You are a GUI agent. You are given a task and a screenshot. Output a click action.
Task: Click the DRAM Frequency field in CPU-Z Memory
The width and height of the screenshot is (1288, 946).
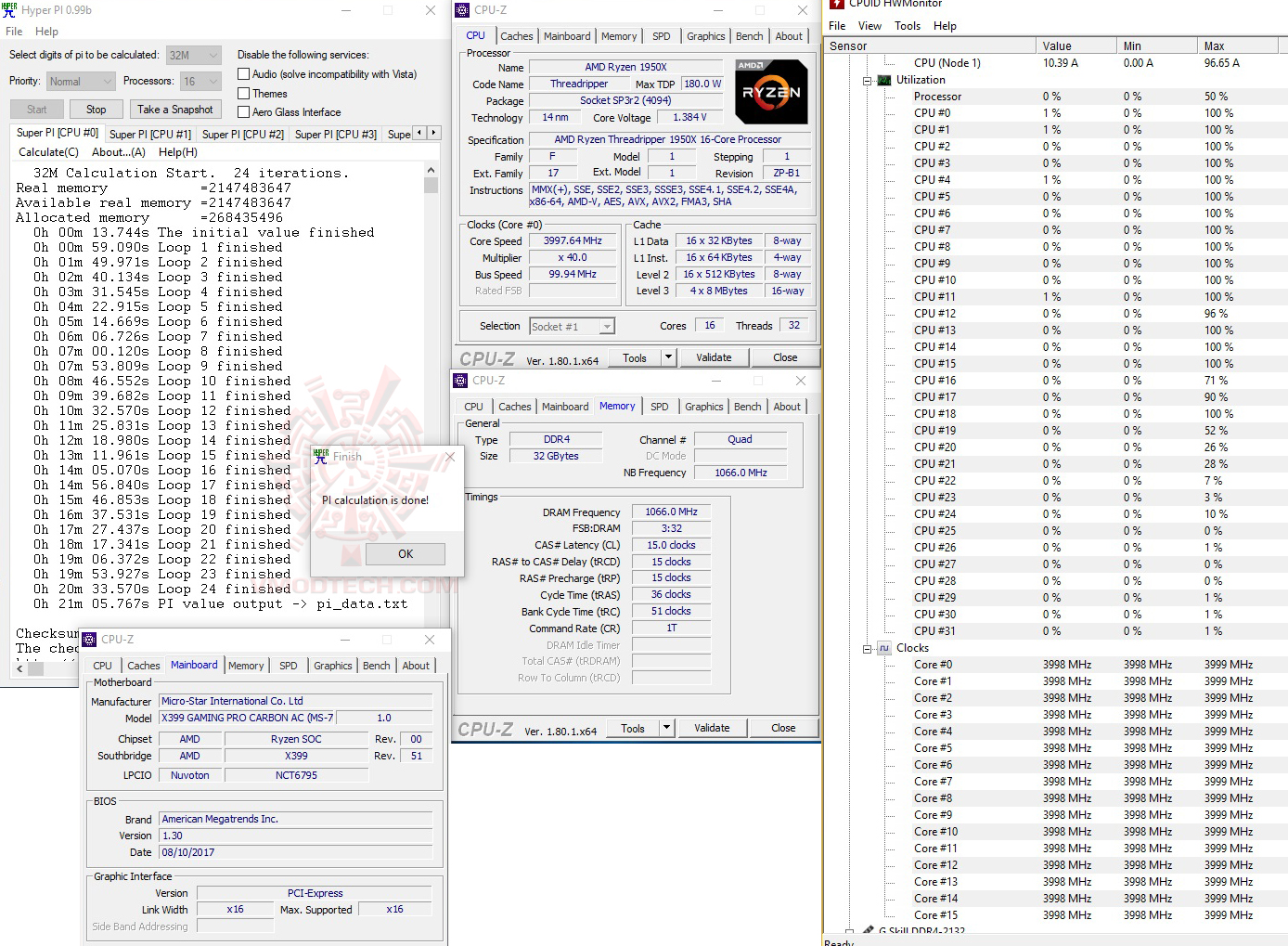click(x=672, y=512)
